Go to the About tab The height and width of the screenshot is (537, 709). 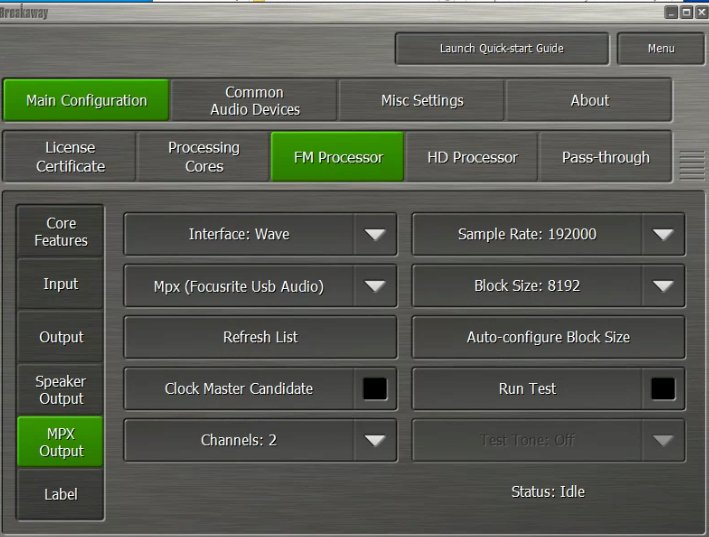click(589, 101)
